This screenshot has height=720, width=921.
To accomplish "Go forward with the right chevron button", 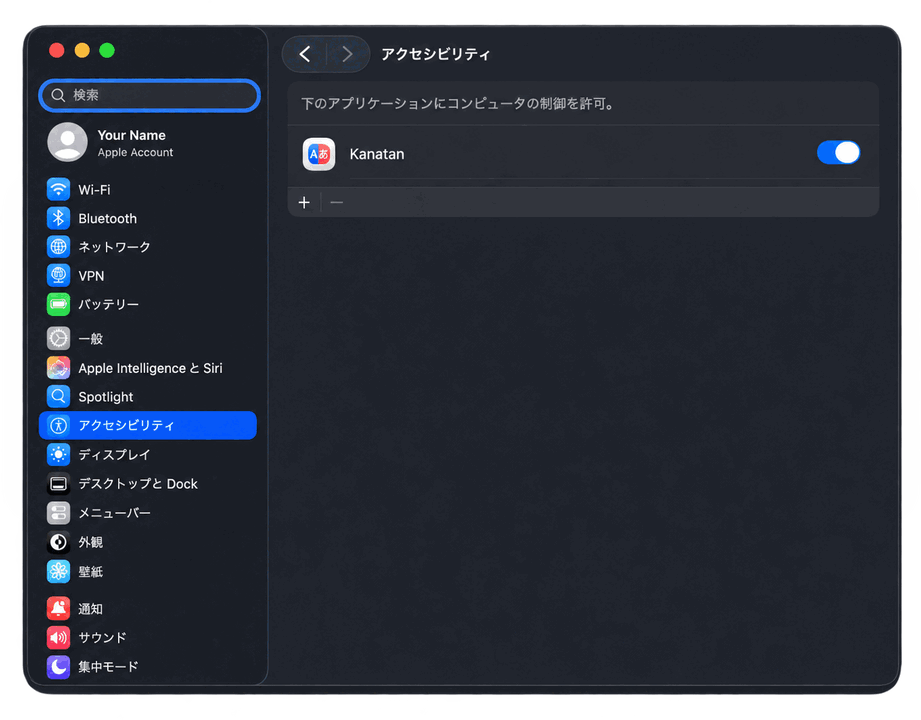I will (x=348, y=54).
